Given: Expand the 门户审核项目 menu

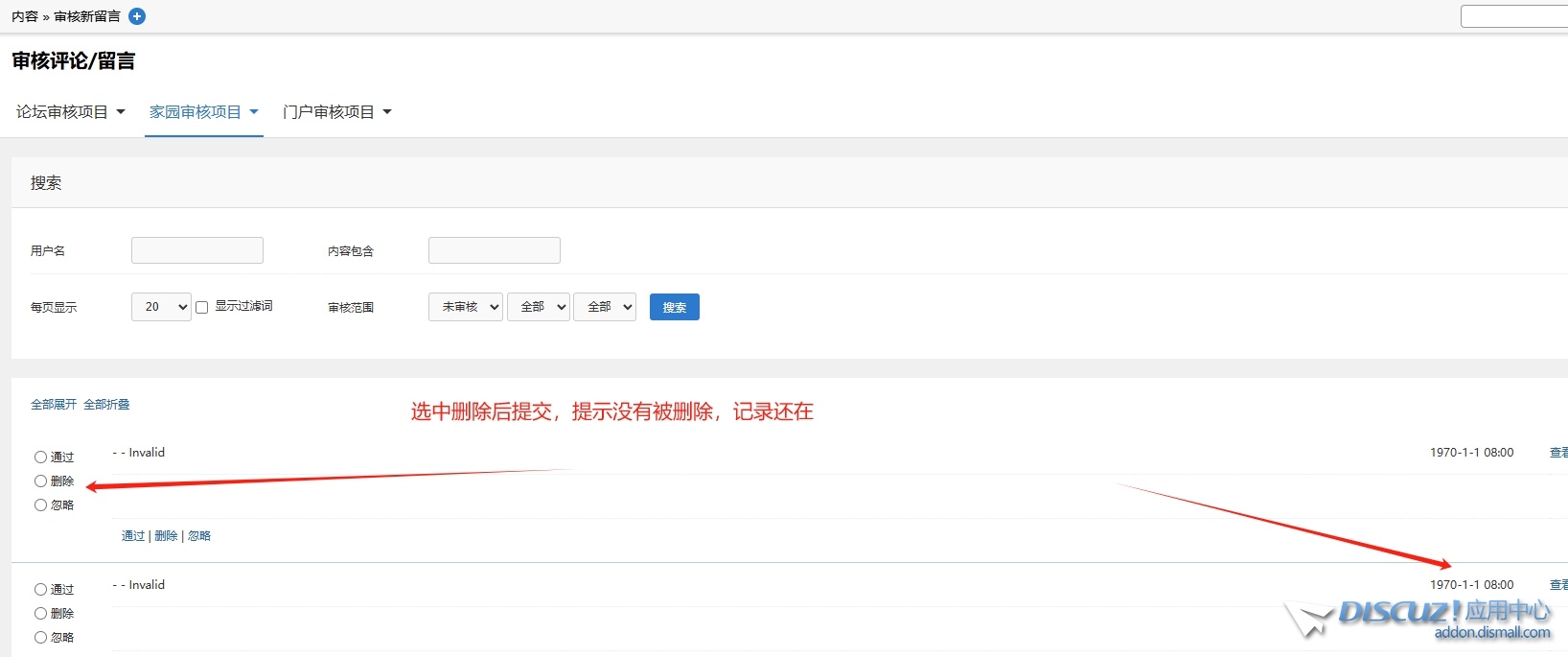Looking at the screenshot, I should pos(336,112).
